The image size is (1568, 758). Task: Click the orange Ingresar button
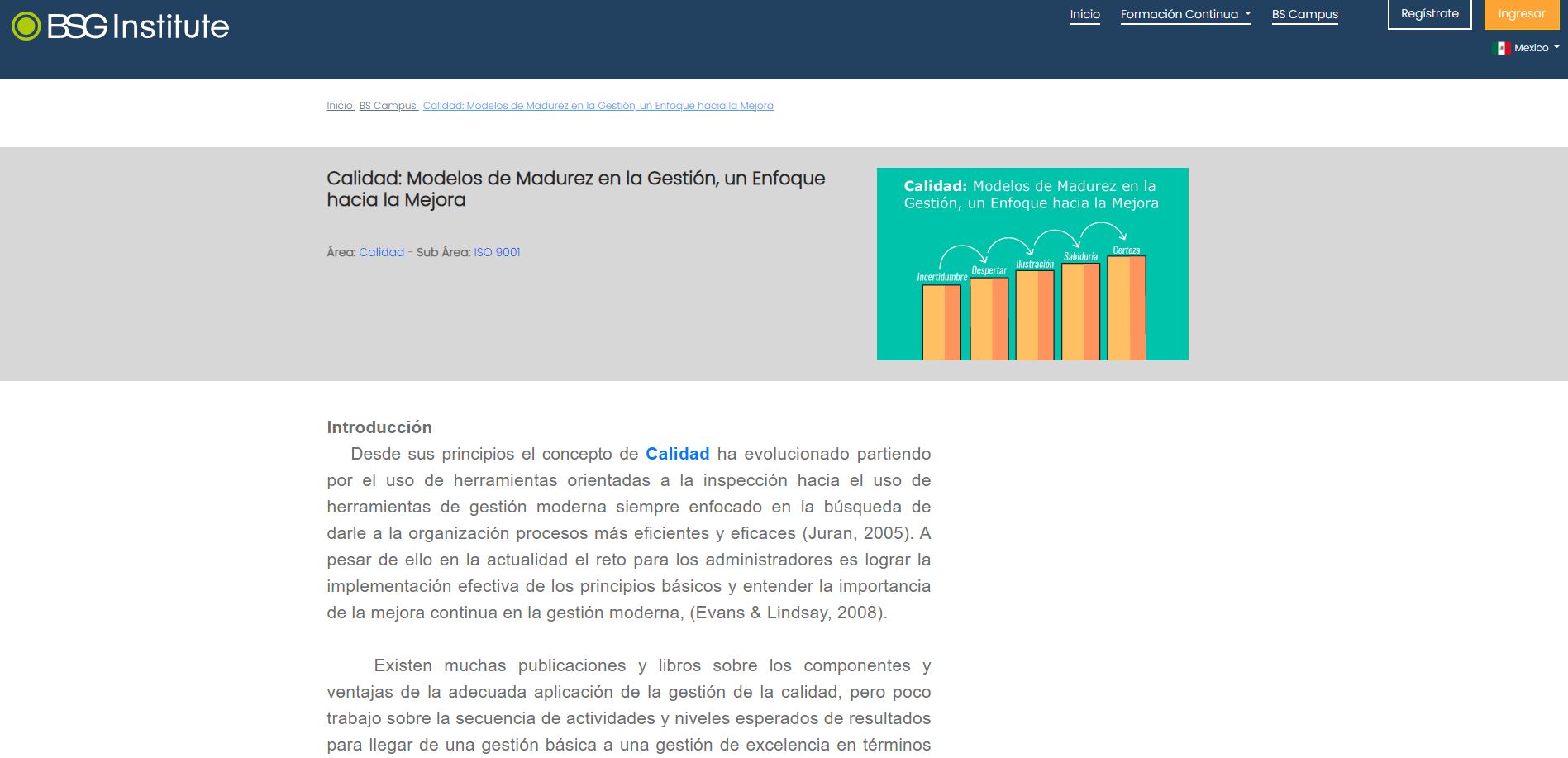pos(1521,14)
